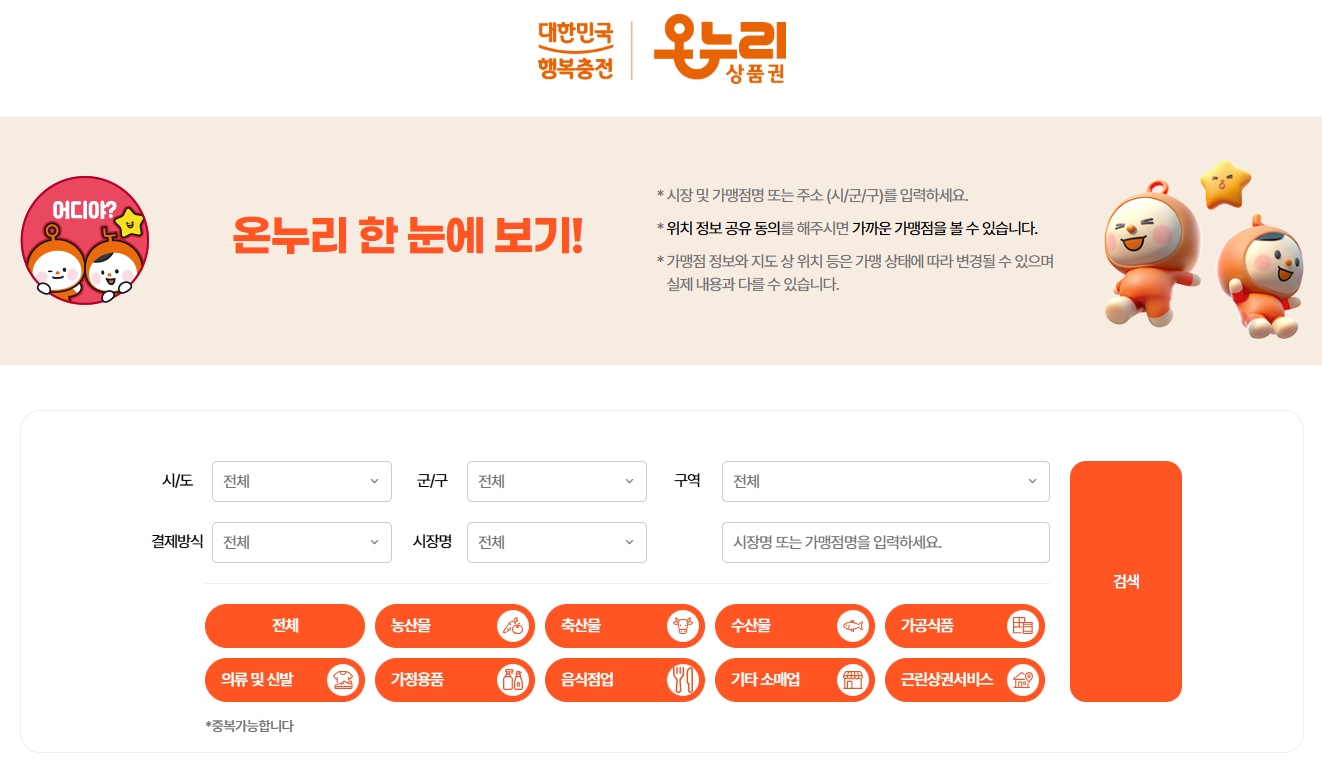Toggle the 축산물 category filter
This screenshot has width=1322, height=762.
point(625,626)
